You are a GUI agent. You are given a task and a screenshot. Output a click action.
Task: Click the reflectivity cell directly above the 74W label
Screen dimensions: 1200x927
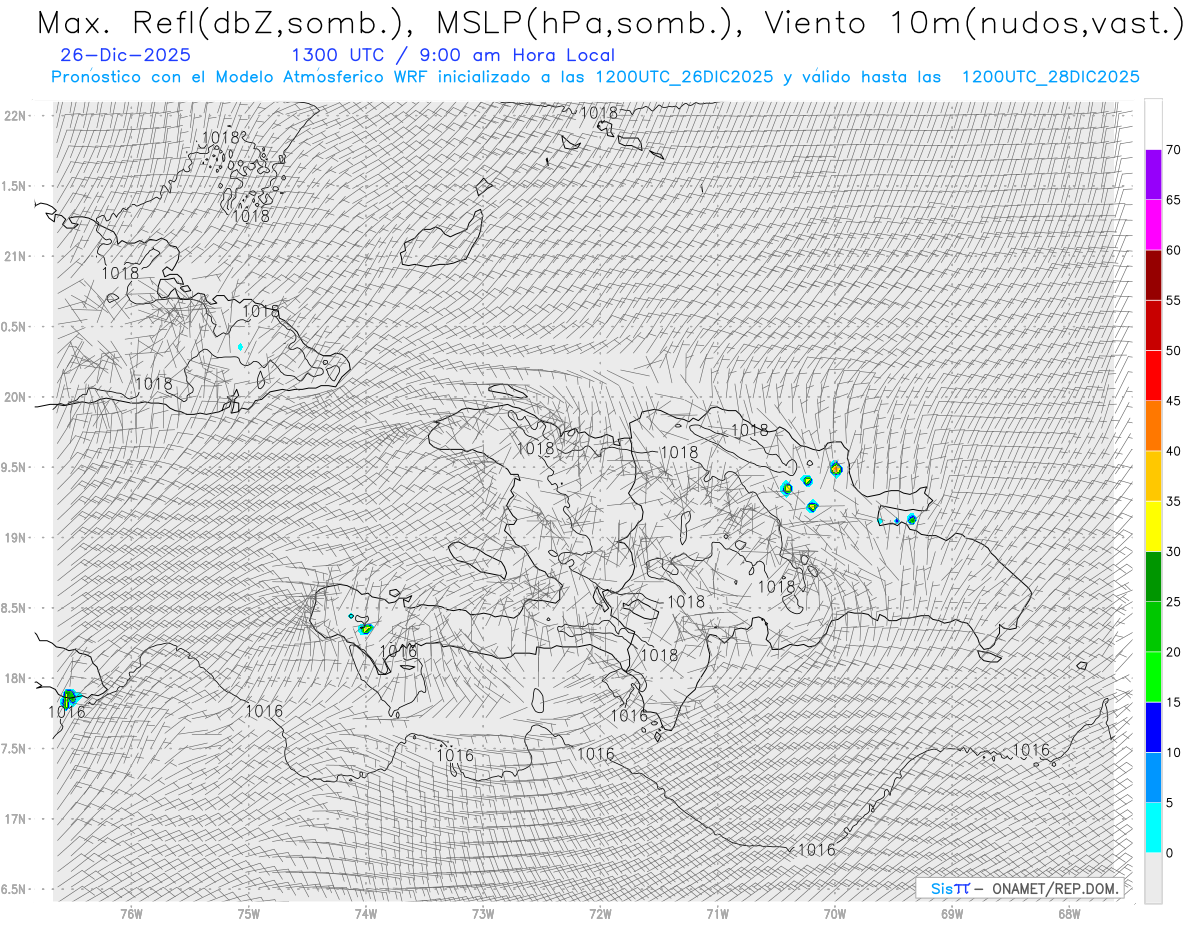(x=366, y=629)
